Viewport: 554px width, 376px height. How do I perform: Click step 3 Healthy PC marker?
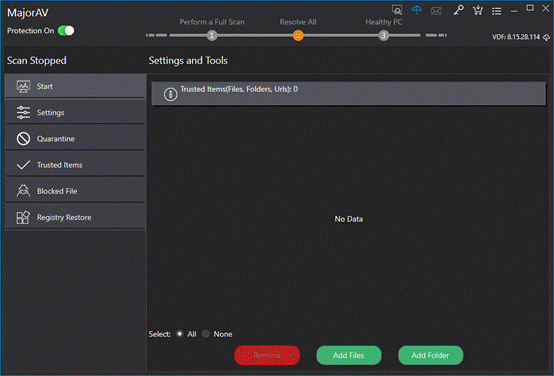(384, 35)
